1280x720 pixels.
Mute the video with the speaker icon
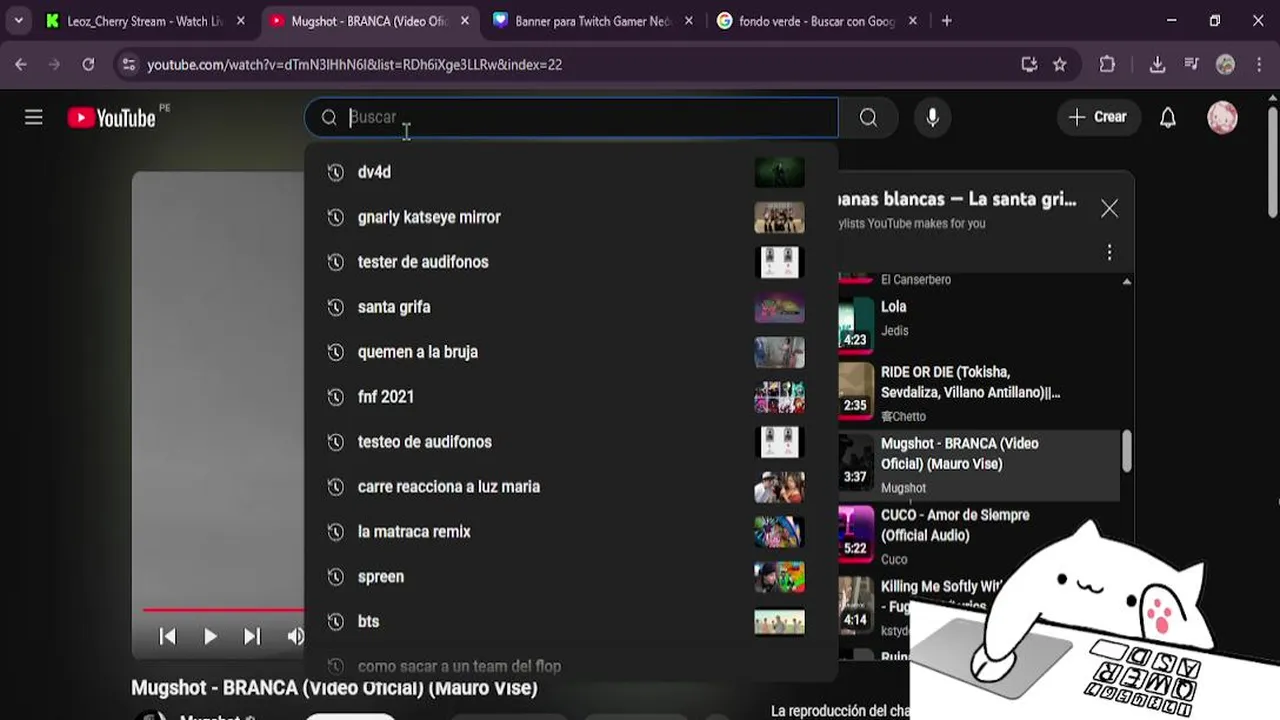(x=295, y=636)
